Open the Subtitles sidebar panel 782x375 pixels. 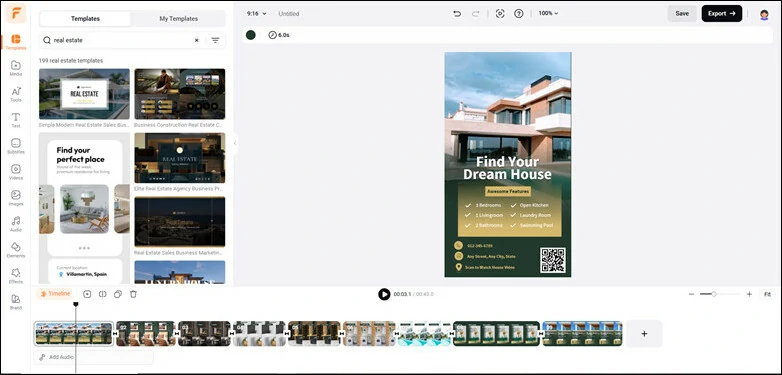pos(16,146)
